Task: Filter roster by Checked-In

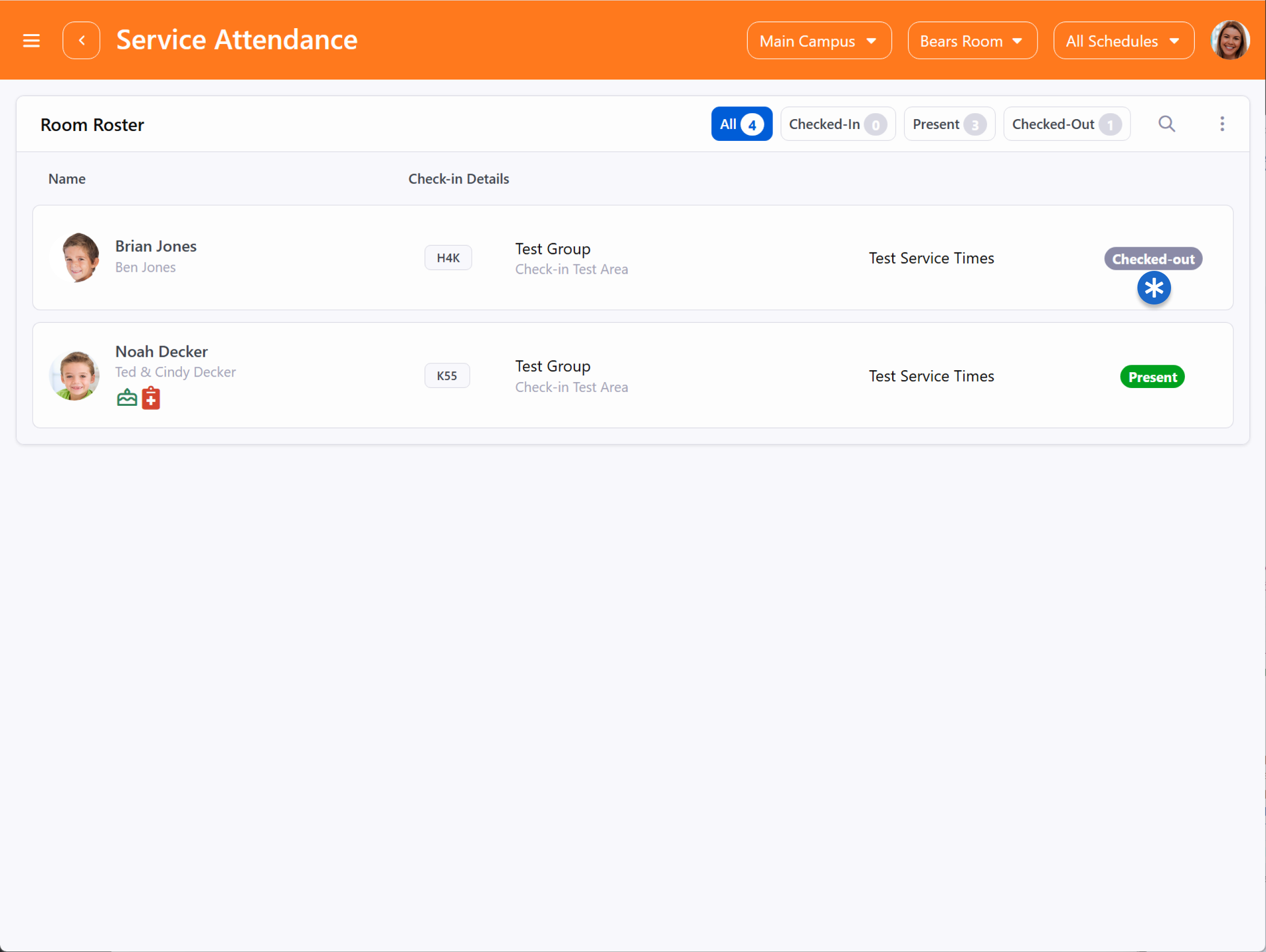Action: [837, 124]
